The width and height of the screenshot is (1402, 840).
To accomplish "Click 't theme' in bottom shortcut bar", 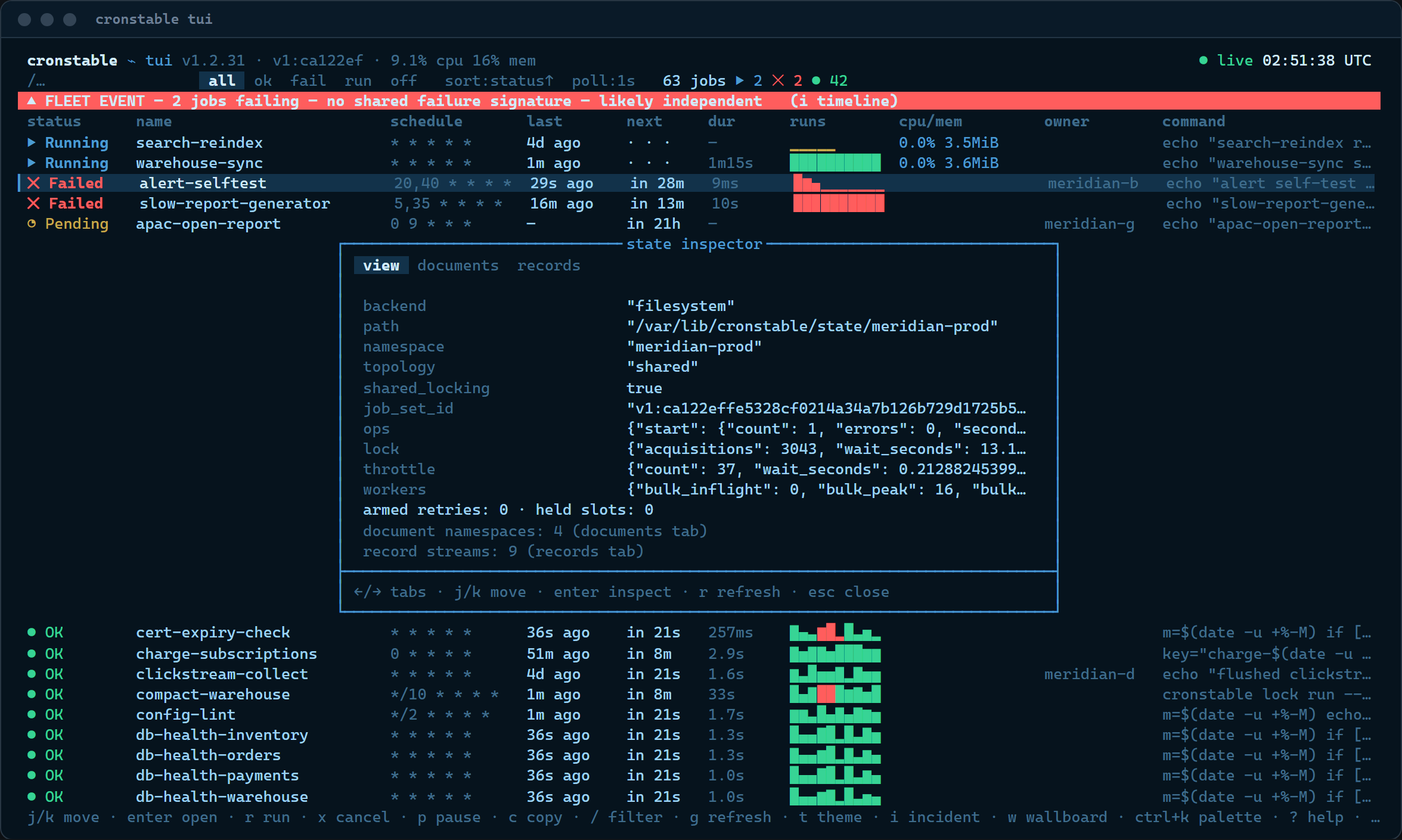I will point(830,817).
